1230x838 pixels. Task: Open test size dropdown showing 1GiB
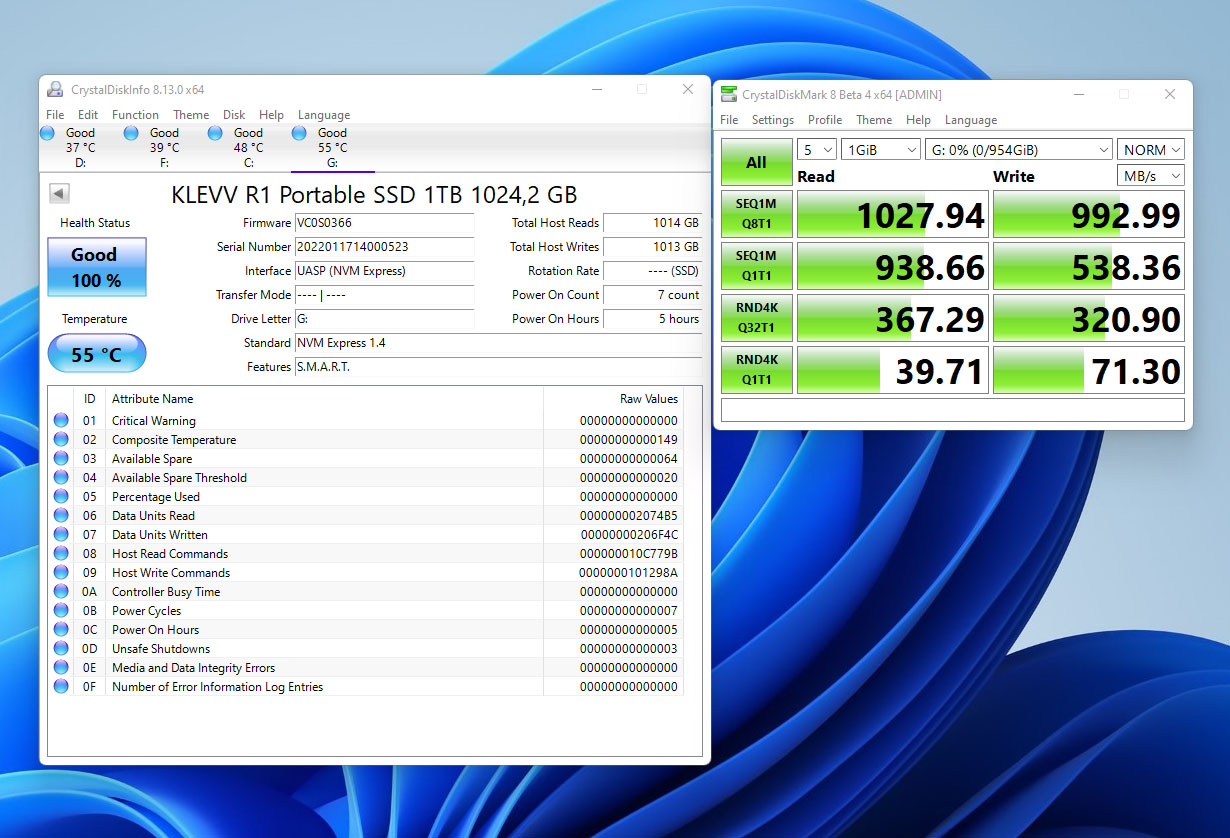pyautogui.click(x=881, y=150)
